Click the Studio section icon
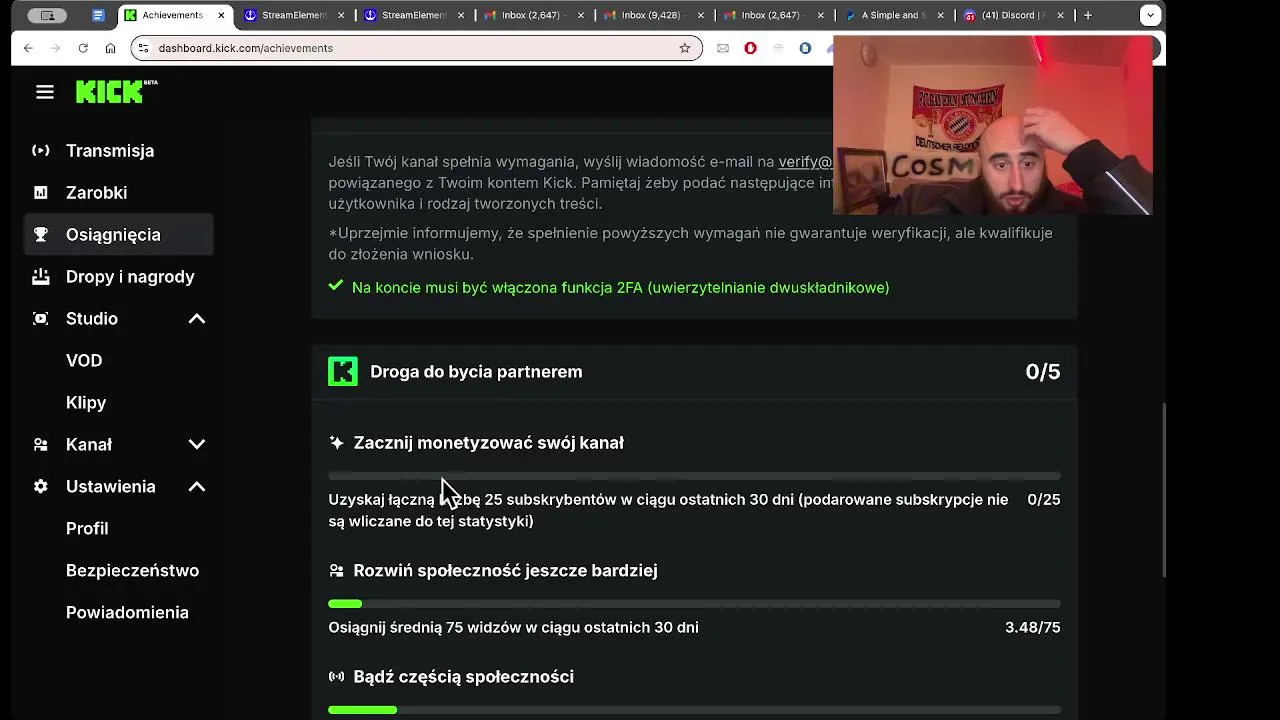Screen dimensions: 1280x720 [x=40, y=319]
